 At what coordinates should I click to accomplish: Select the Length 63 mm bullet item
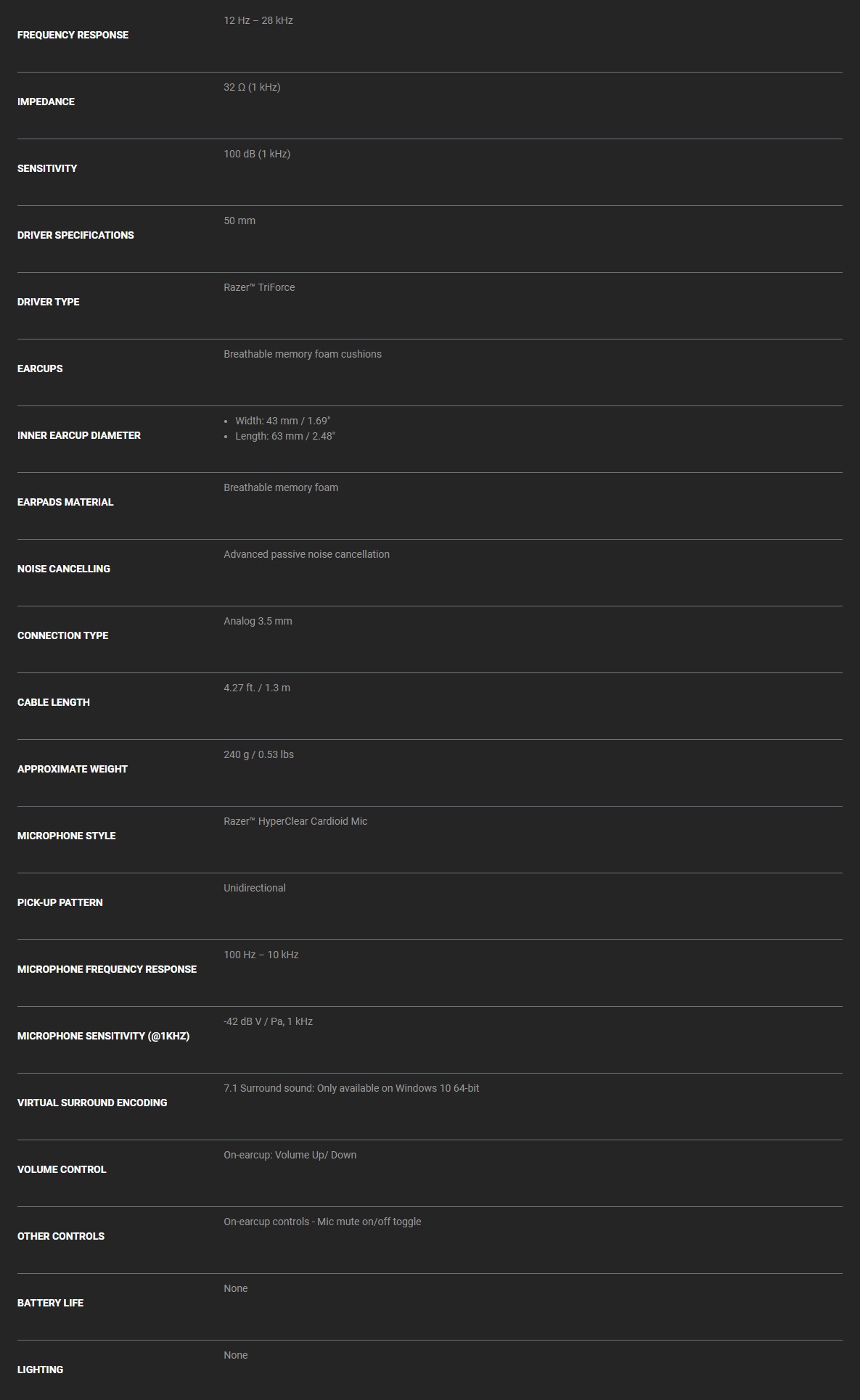coord(285,436)
